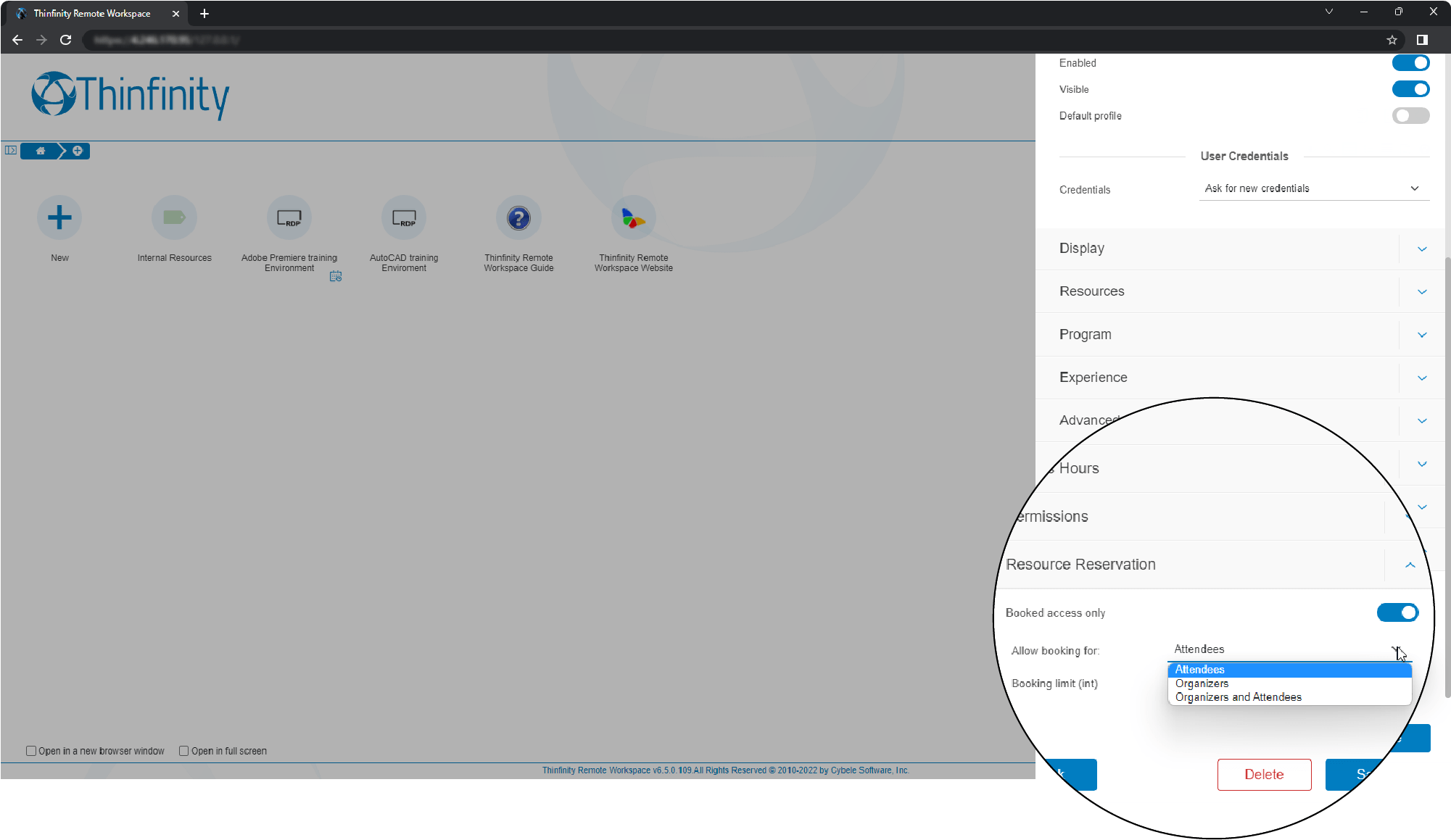Image resolution: width=1451 pixels, height=840 pixels.
Task: Click the Booking limit (int) label
Action: 1054,683
